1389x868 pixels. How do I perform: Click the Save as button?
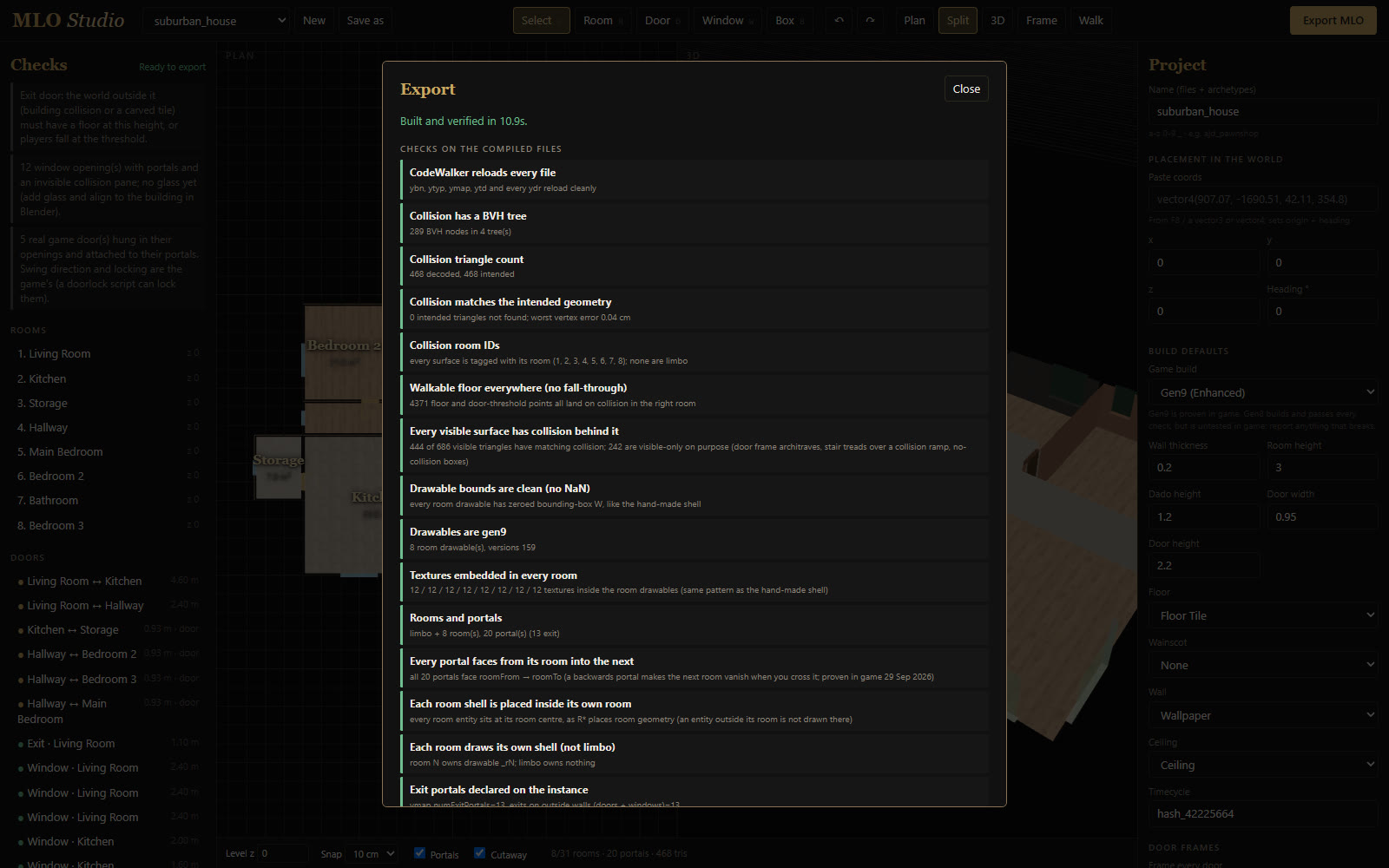click(x=365, y=21)
